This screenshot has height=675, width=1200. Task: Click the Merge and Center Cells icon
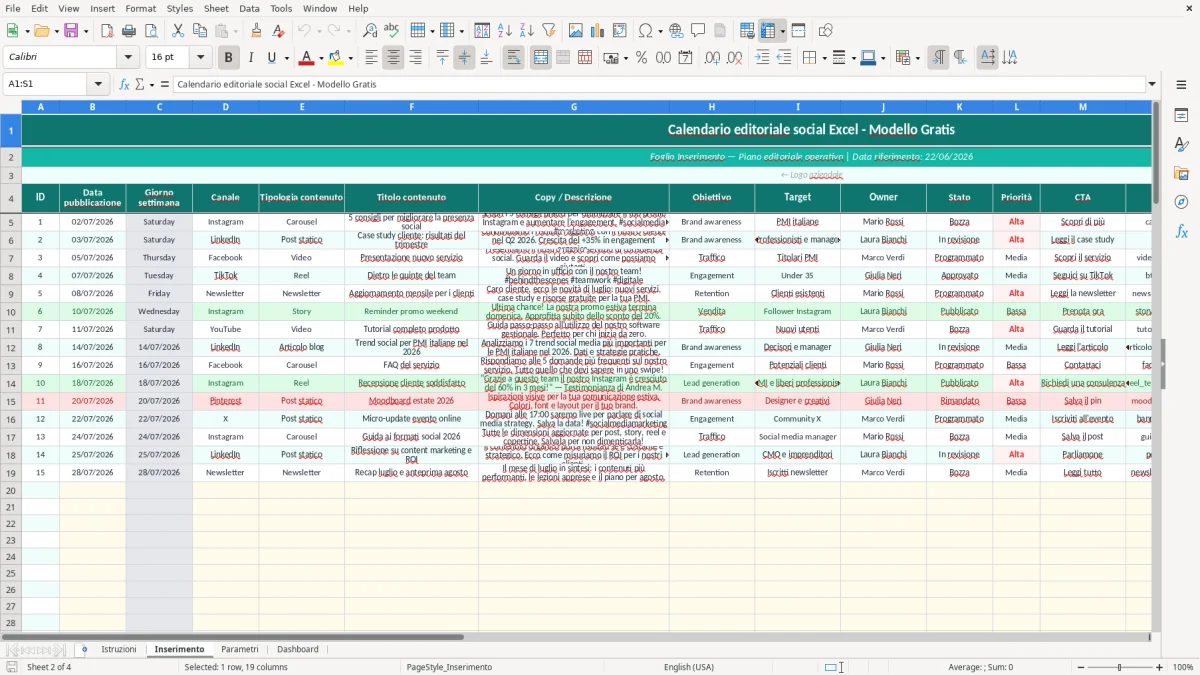click(x=541, y=58)
